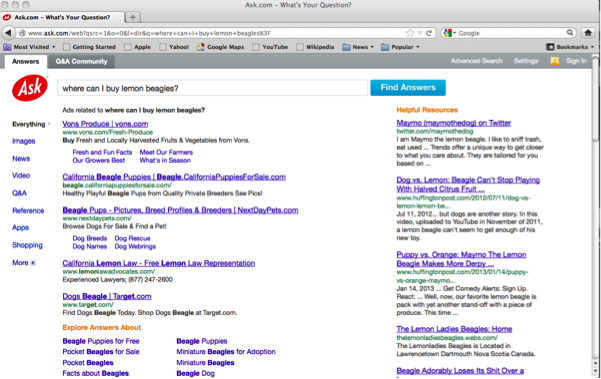Open the home page icon
601x379 pixels.
coord(588,33)
